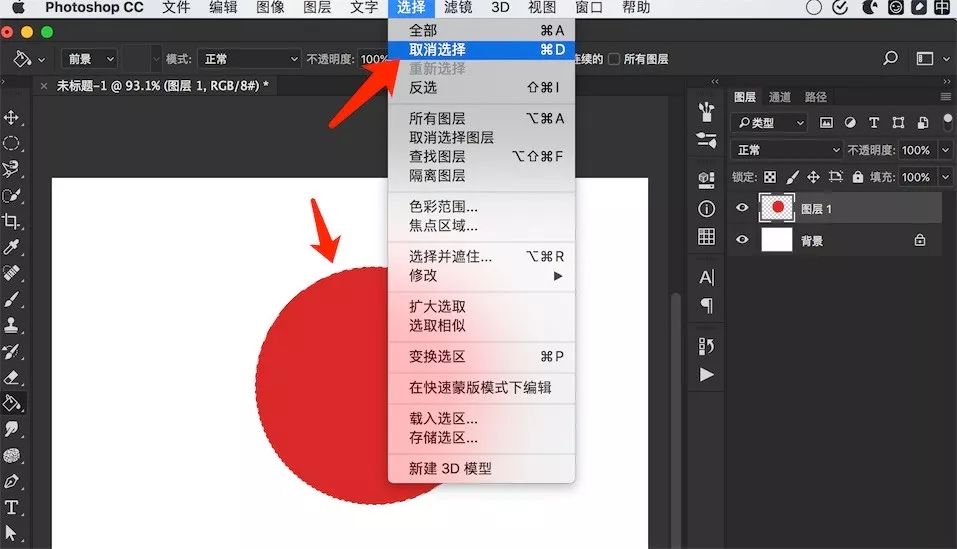Open the 3D panel cube icon
The width and height of the screenshot is (957, 549).
[706, 179]
